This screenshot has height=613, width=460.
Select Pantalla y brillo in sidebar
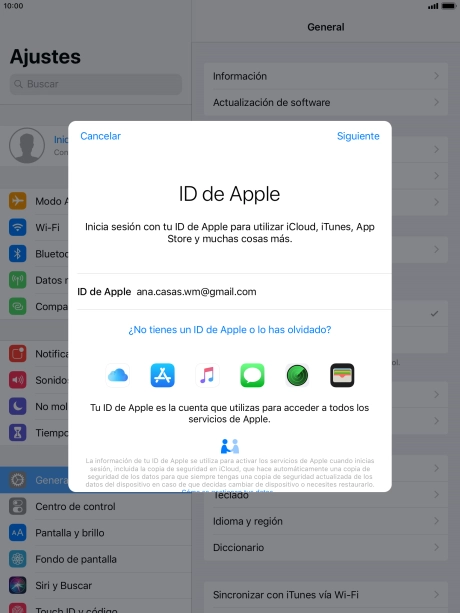[96, 533]
